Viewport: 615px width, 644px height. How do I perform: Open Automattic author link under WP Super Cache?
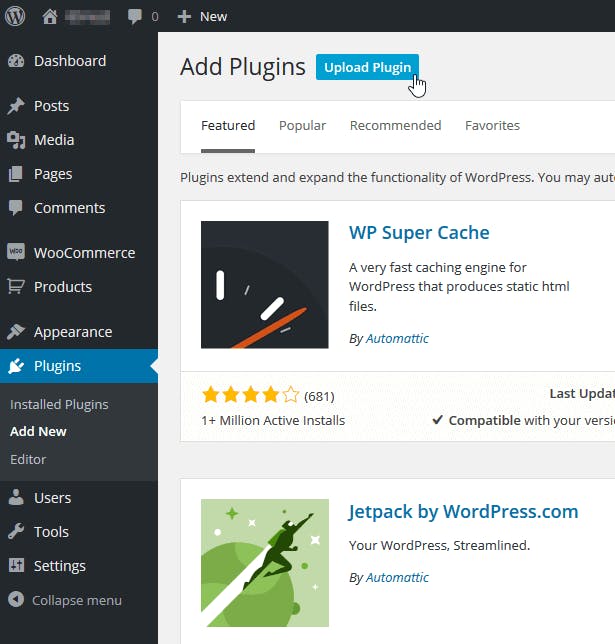tap(397, 338)
